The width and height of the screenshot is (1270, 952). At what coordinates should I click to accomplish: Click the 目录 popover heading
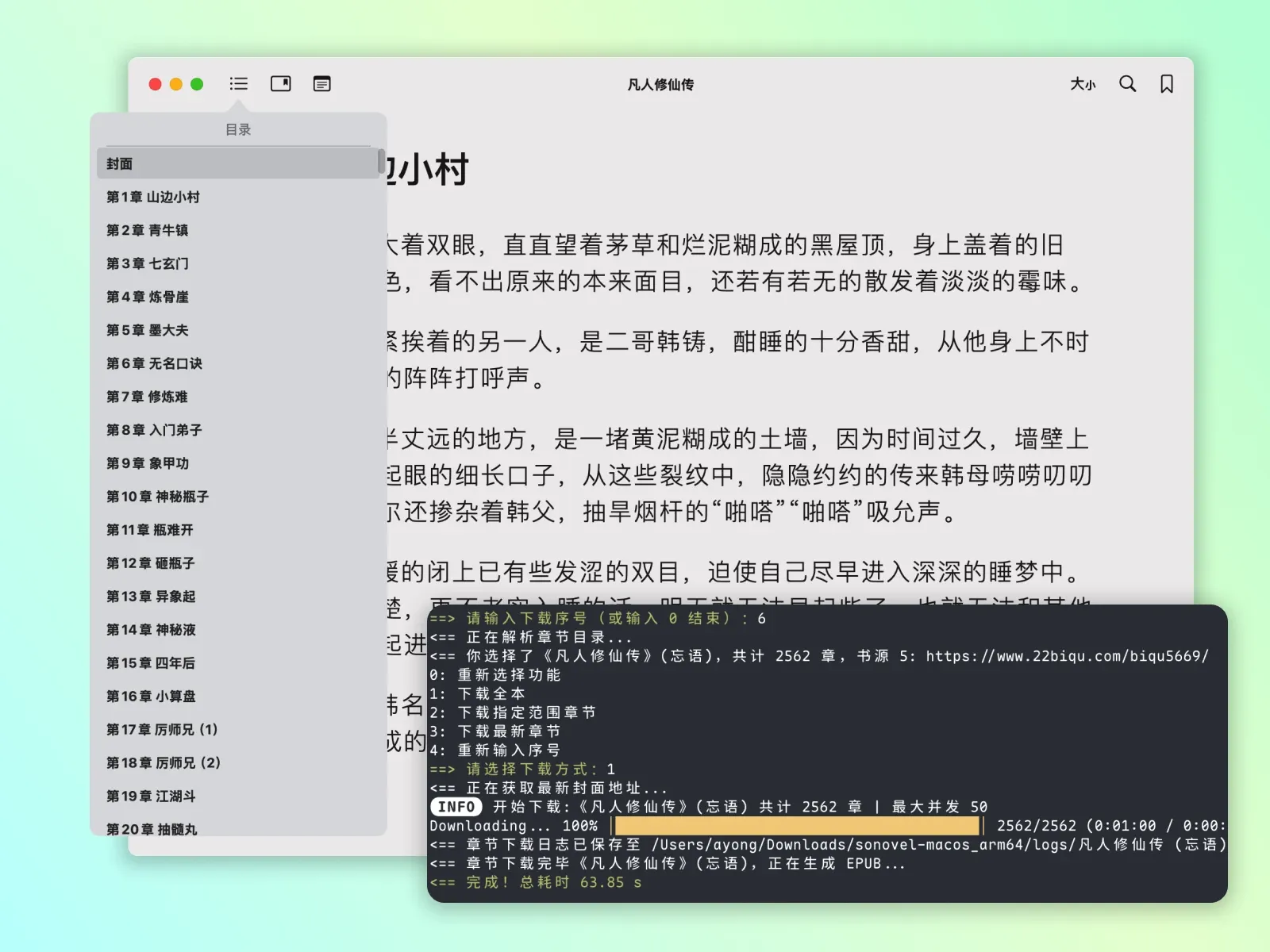tap(238, 129)
